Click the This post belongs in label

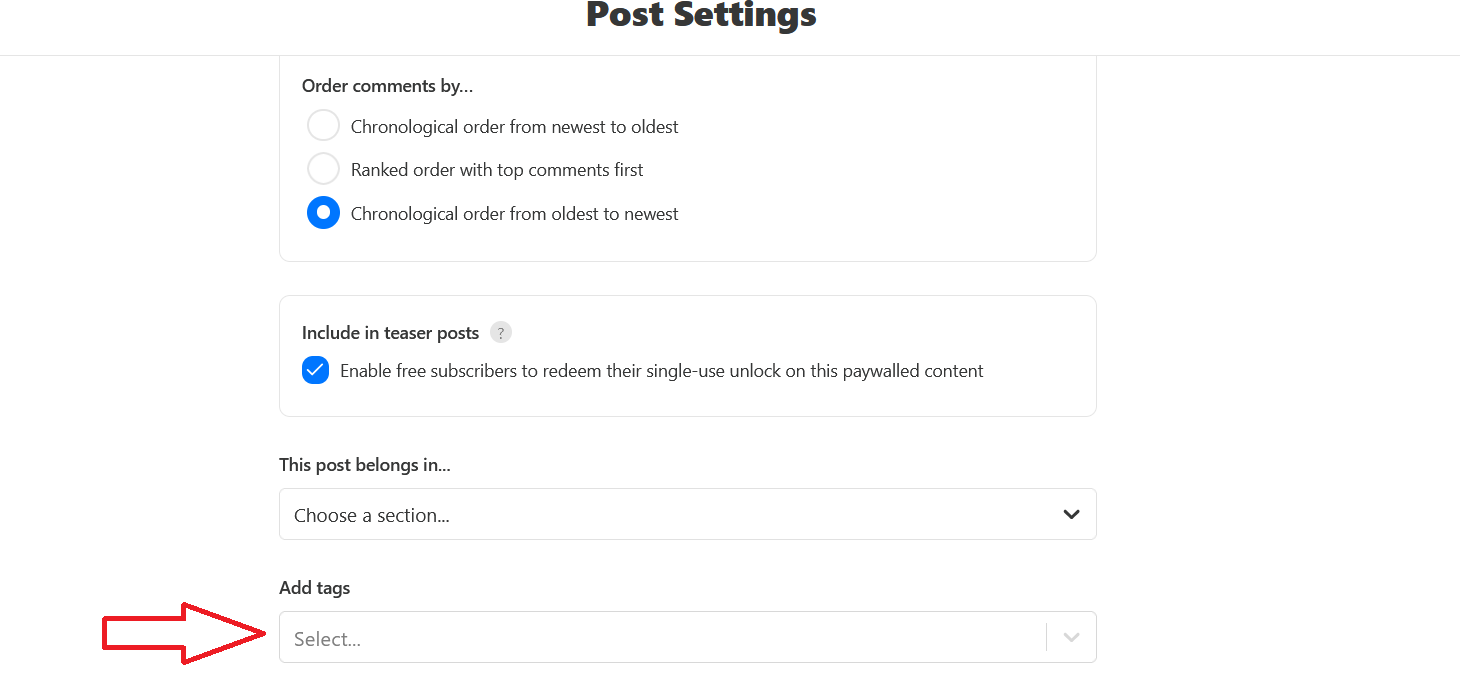click(x=365, y=464)
